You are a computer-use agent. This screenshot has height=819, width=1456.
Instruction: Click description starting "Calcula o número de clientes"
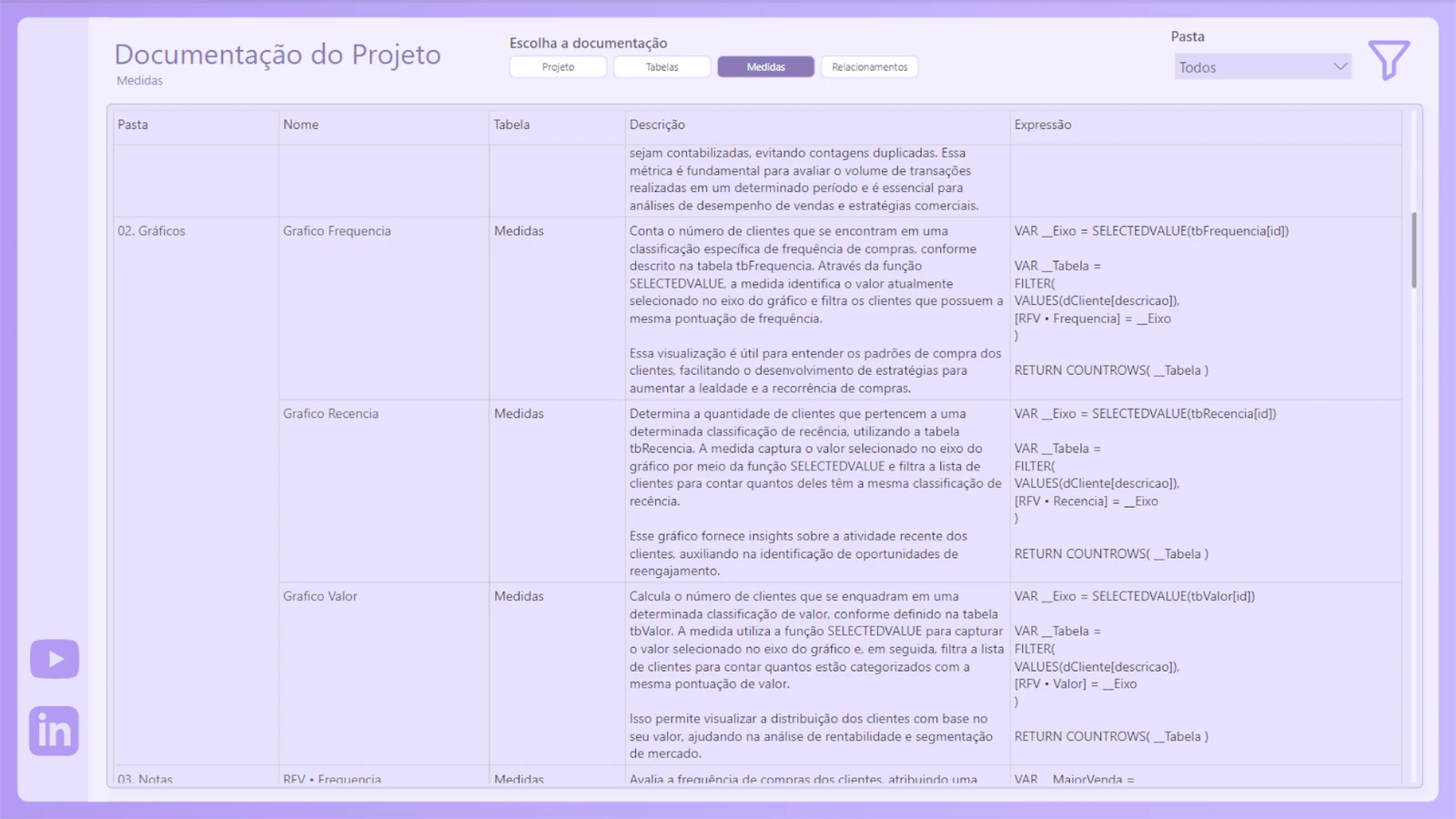(x=816, y=640)
